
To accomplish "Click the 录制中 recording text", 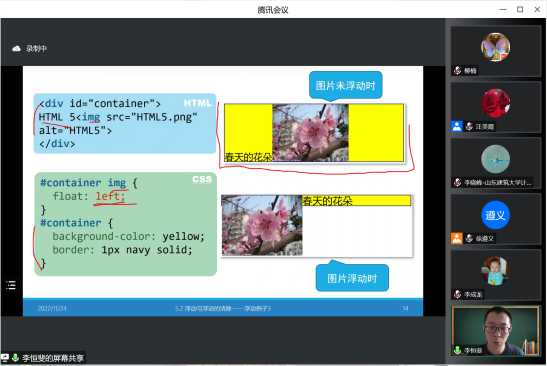I will [36, 48].
